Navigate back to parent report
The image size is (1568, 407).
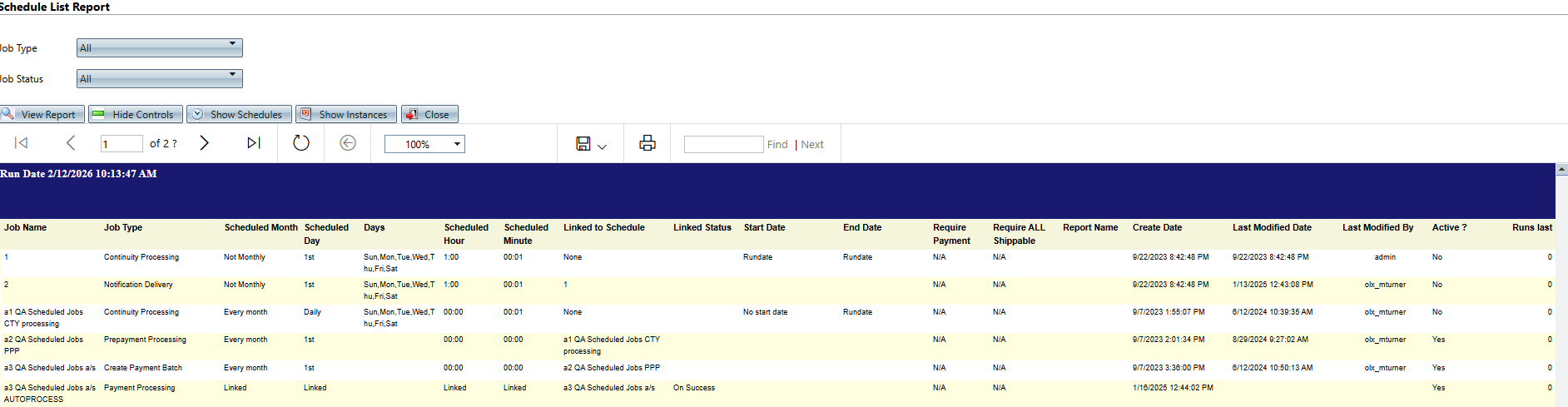tap(348, 143)
